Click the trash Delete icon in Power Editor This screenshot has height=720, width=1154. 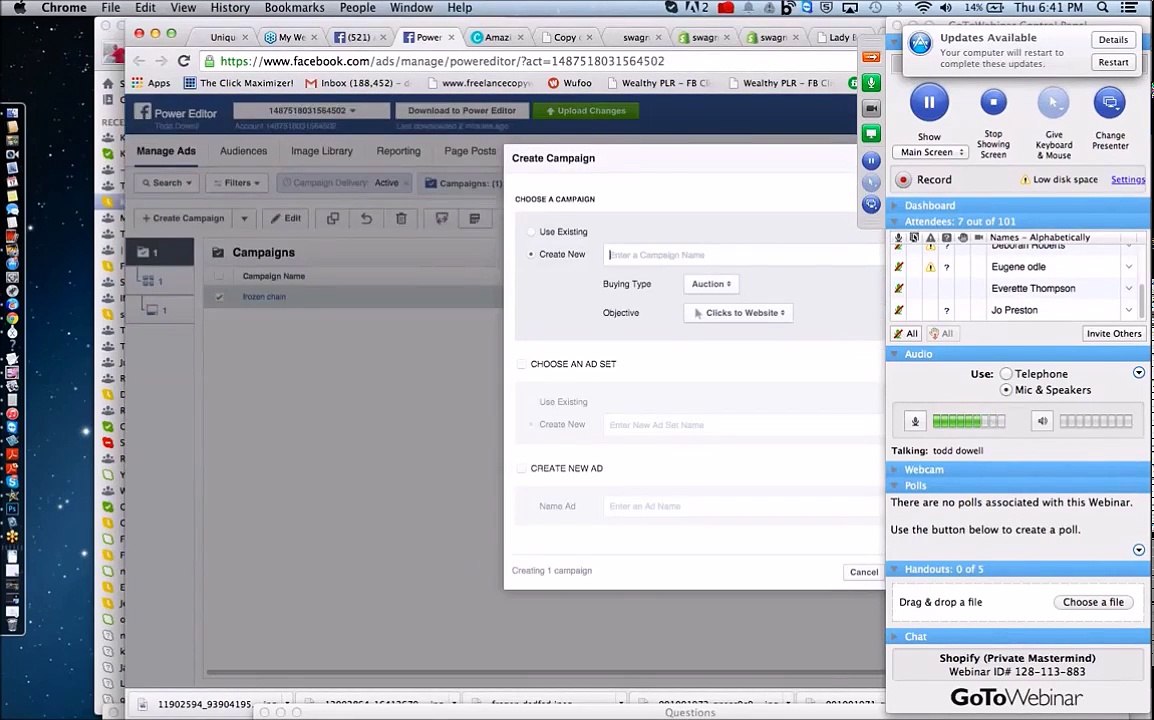(401, 218)
